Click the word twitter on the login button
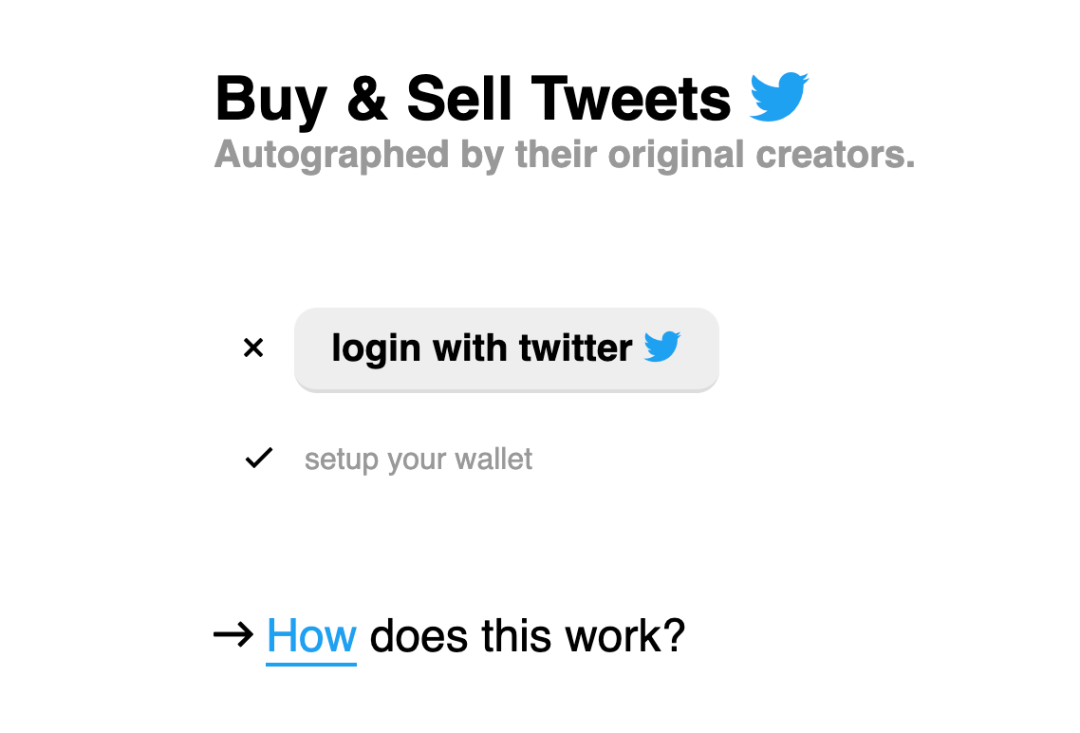1080x733 pixels. (x=575, y=348)
